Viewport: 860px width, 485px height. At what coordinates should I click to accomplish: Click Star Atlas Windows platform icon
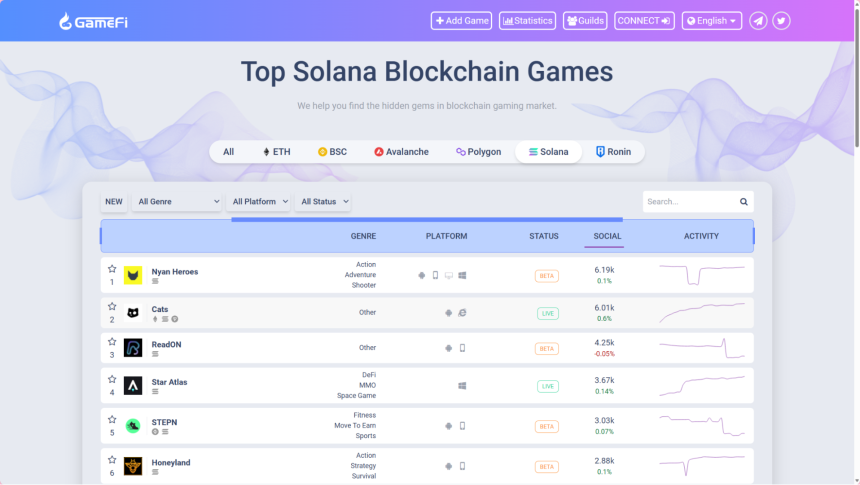pyautogui.click(x=462, y=386)
